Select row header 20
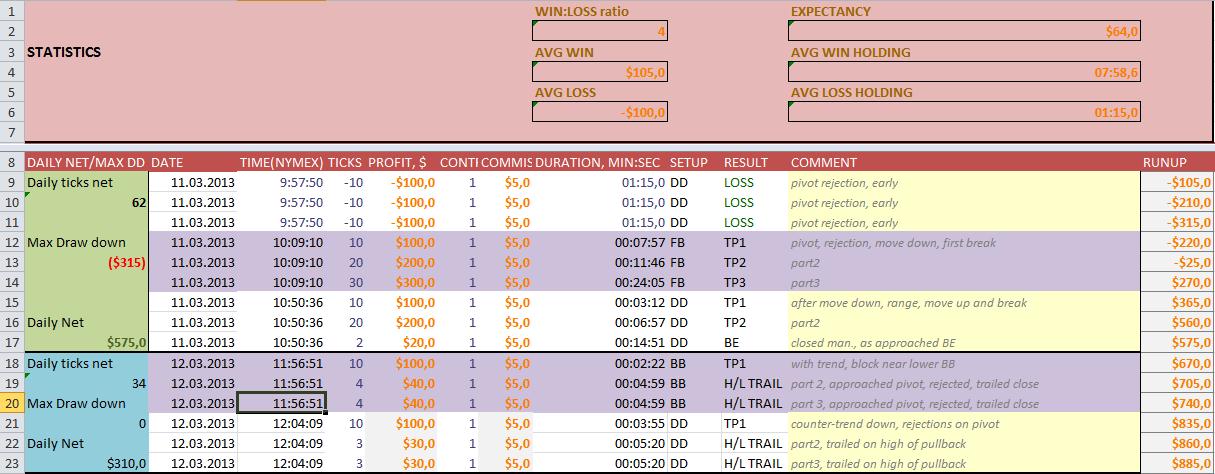The image size is (1215, 474). (x=11, y=403)
